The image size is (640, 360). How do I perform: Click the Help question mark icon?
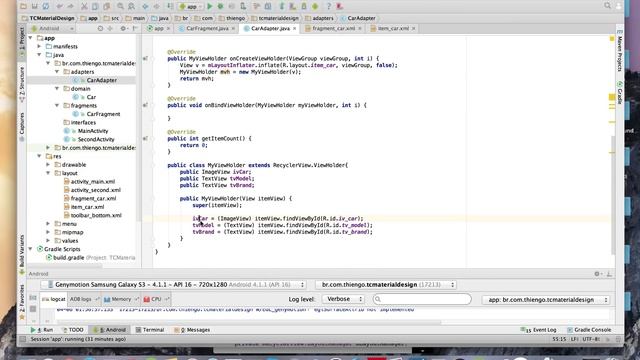[x=329, y=6]
